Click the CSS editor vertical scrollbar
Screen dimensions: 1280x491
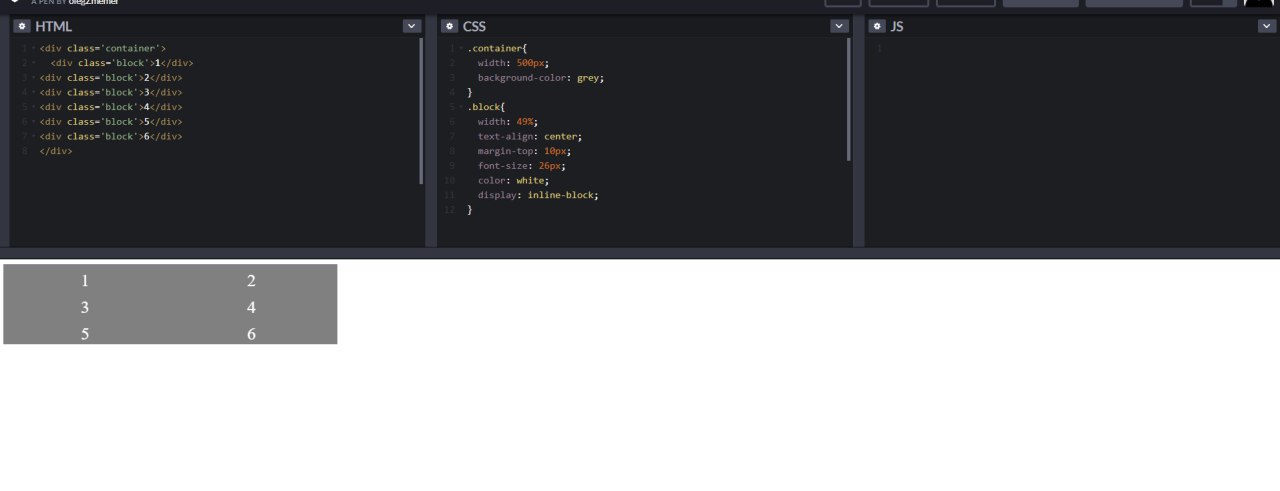tap(849, 99)
